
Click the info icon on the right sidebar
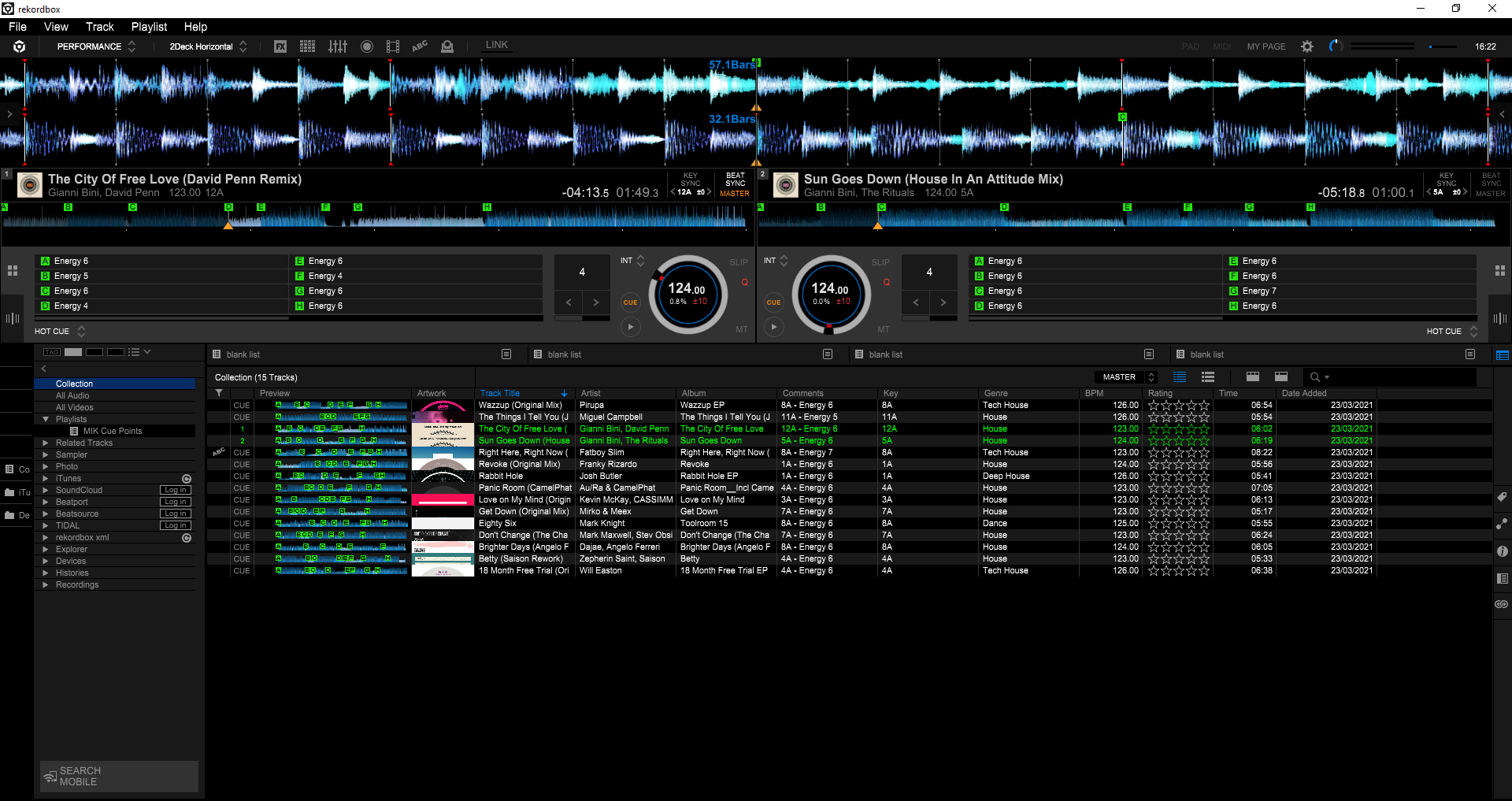[1503, 551]
